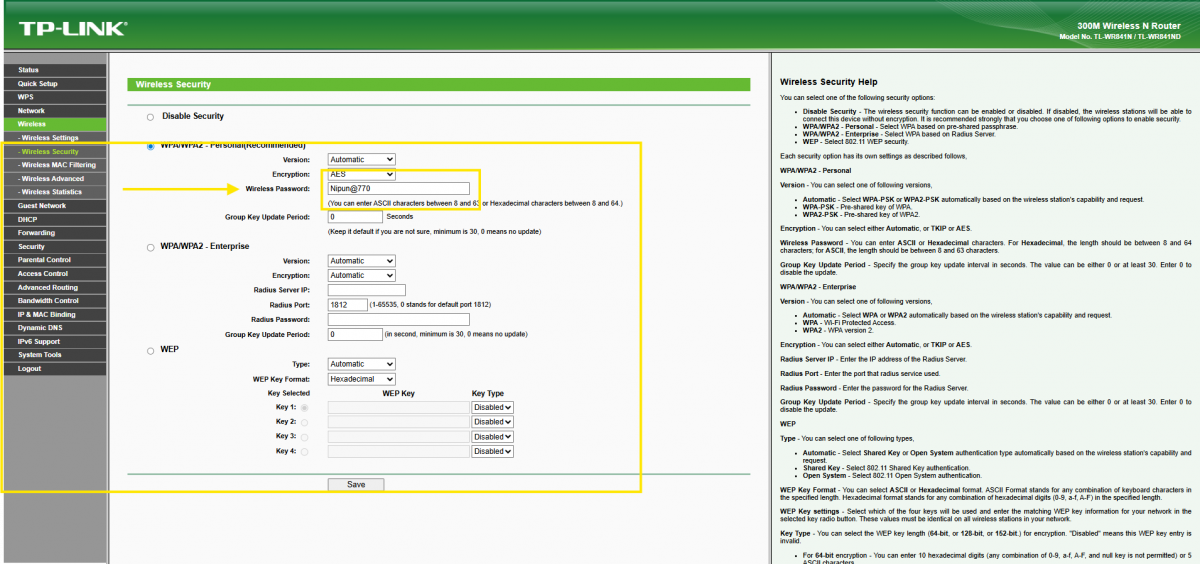Open Key 3 Key Type dropdown
This screenshot has height=564, width=1200.
[492, 437]
